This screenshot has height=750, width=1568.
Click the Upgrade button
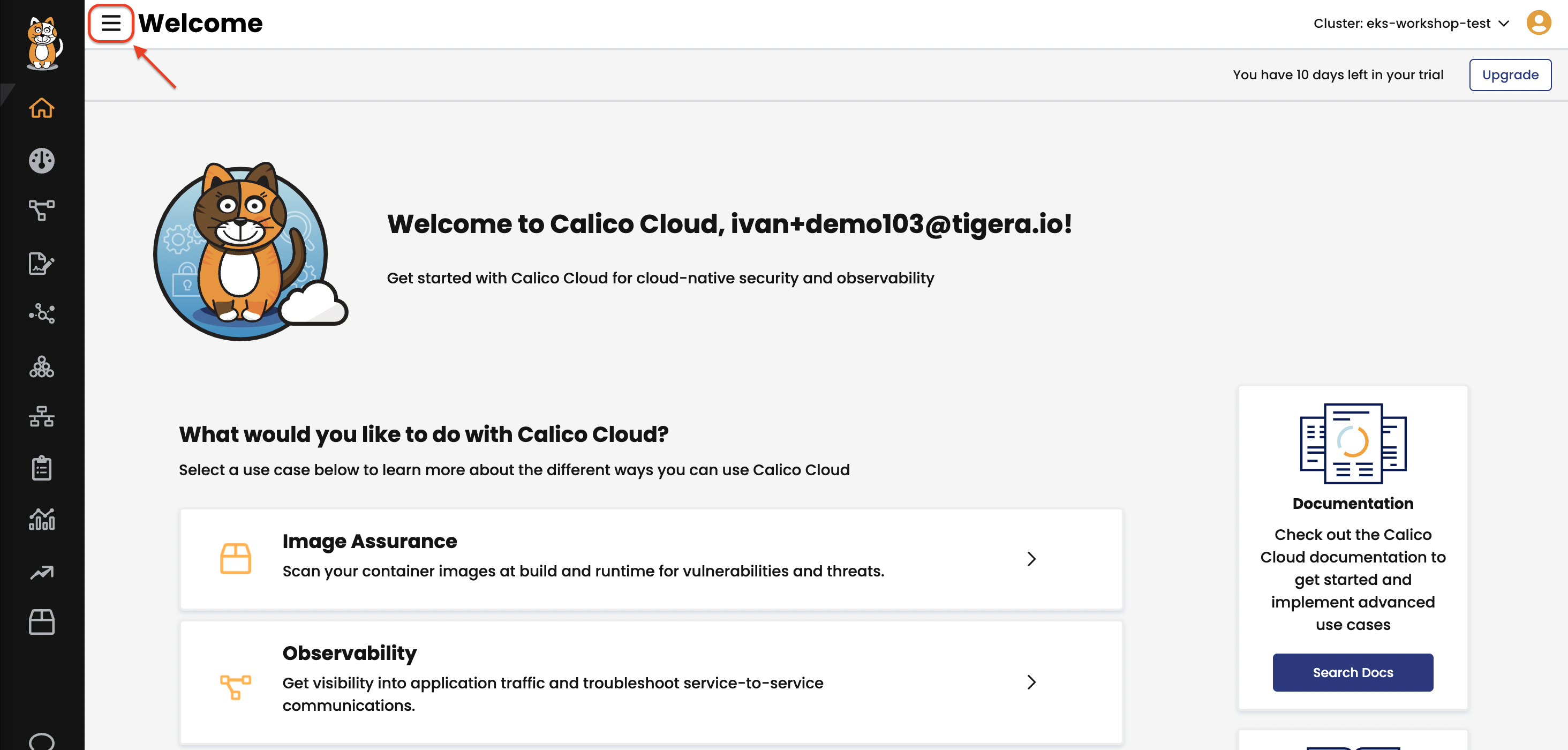[x=1510, y=75]
